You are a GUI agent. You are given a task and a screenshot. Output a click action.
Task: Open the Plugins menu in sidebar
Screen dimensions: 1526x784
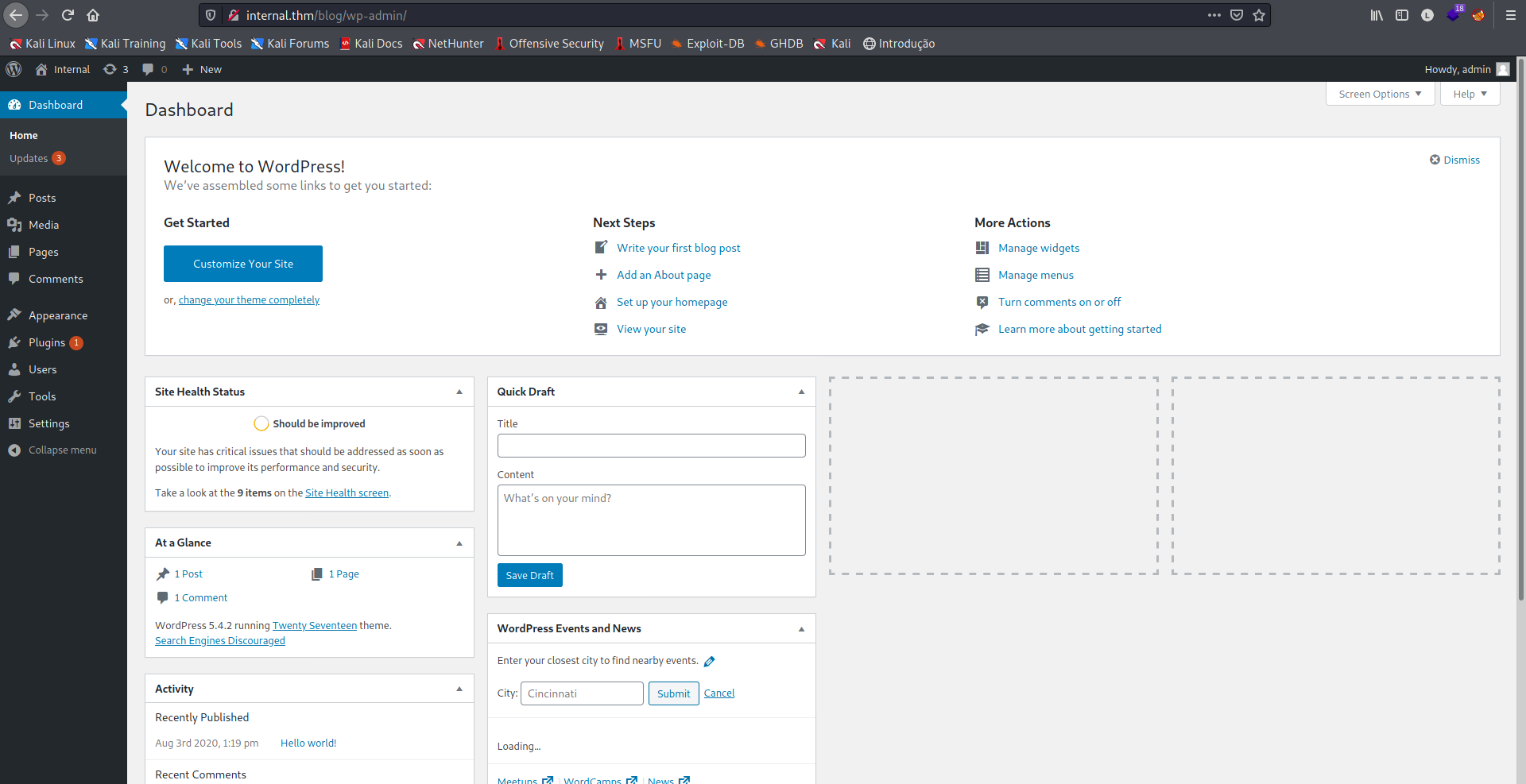[47, 342]
